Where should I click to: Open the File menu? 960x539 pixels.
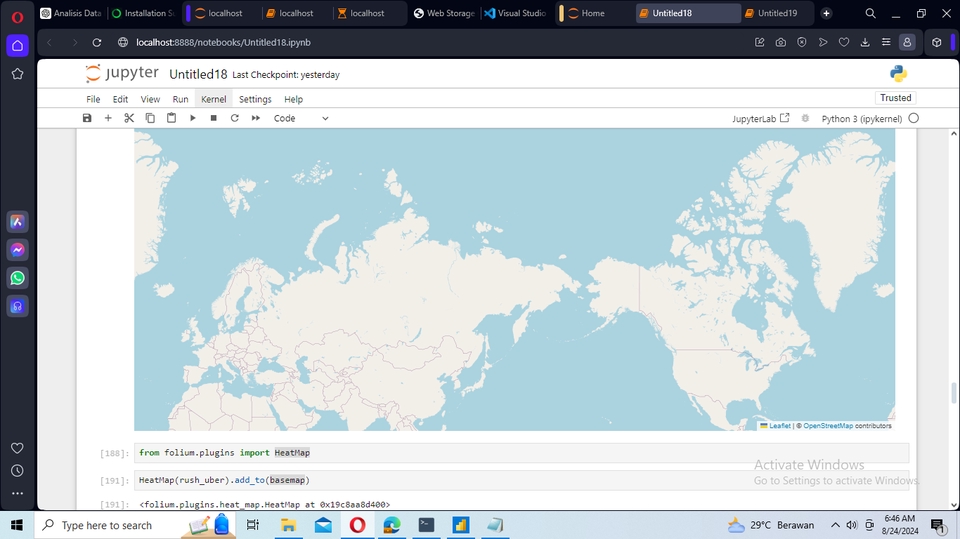pos(93,99)
